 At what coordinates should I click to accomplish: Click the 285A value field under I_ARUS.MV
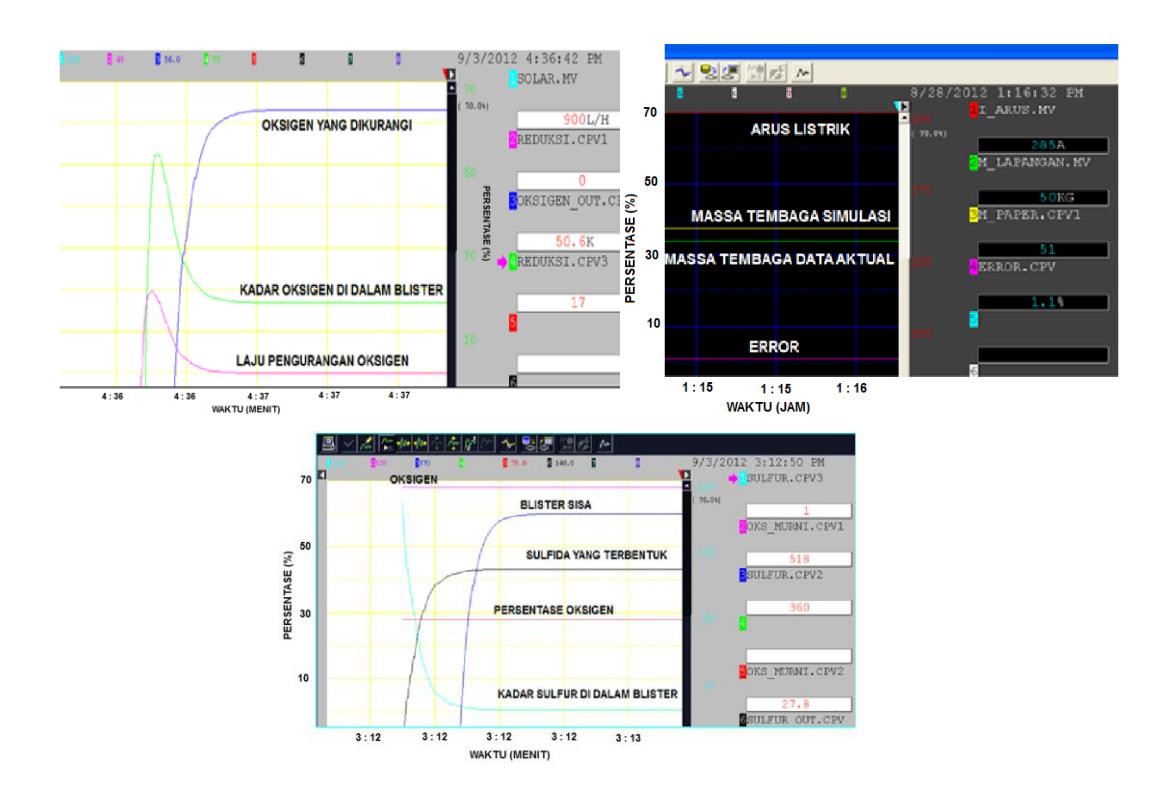1043,145
